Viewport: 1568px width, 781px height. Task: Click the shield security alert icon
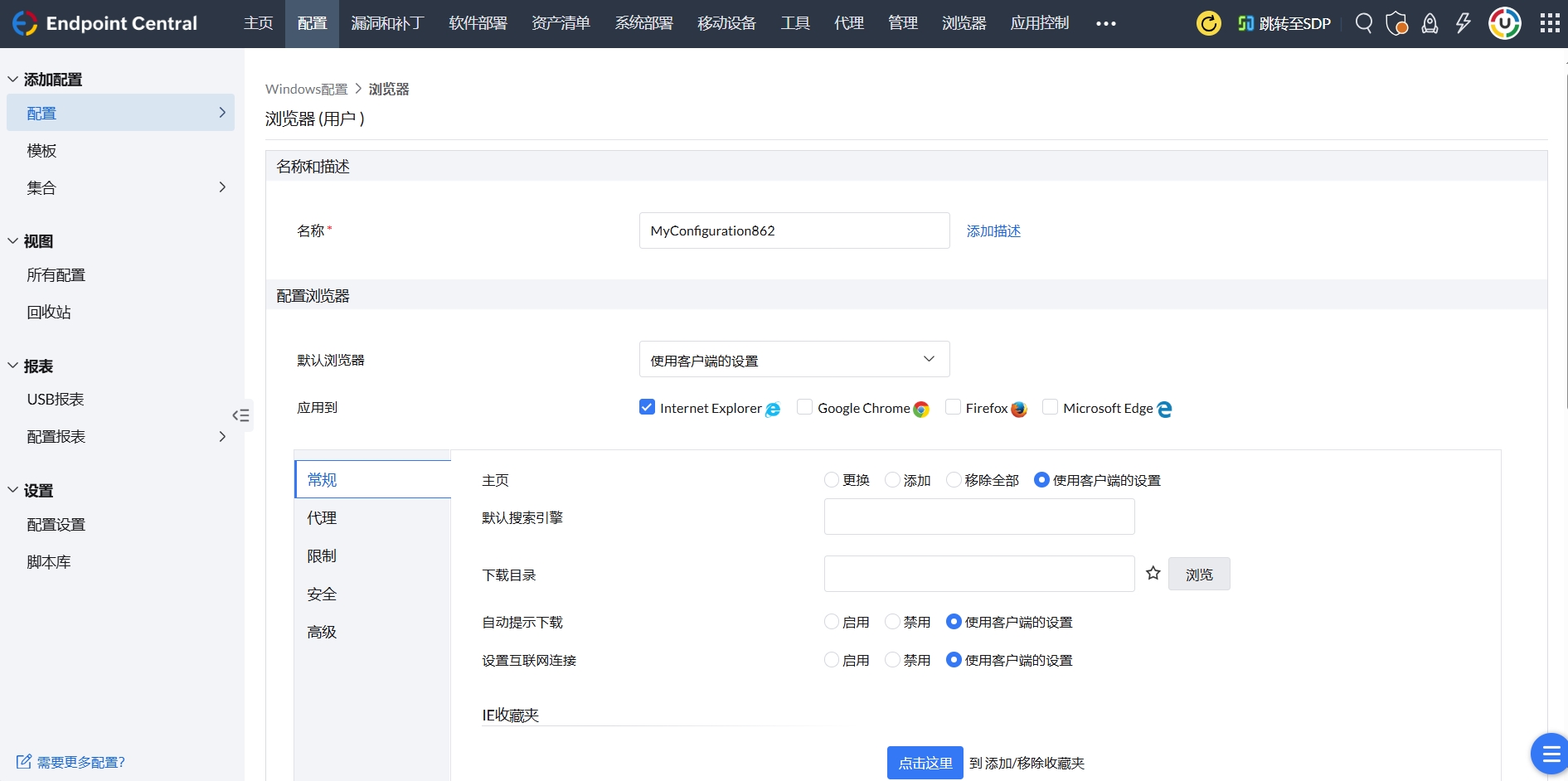pyautogui.click(x=1396, y=23)
